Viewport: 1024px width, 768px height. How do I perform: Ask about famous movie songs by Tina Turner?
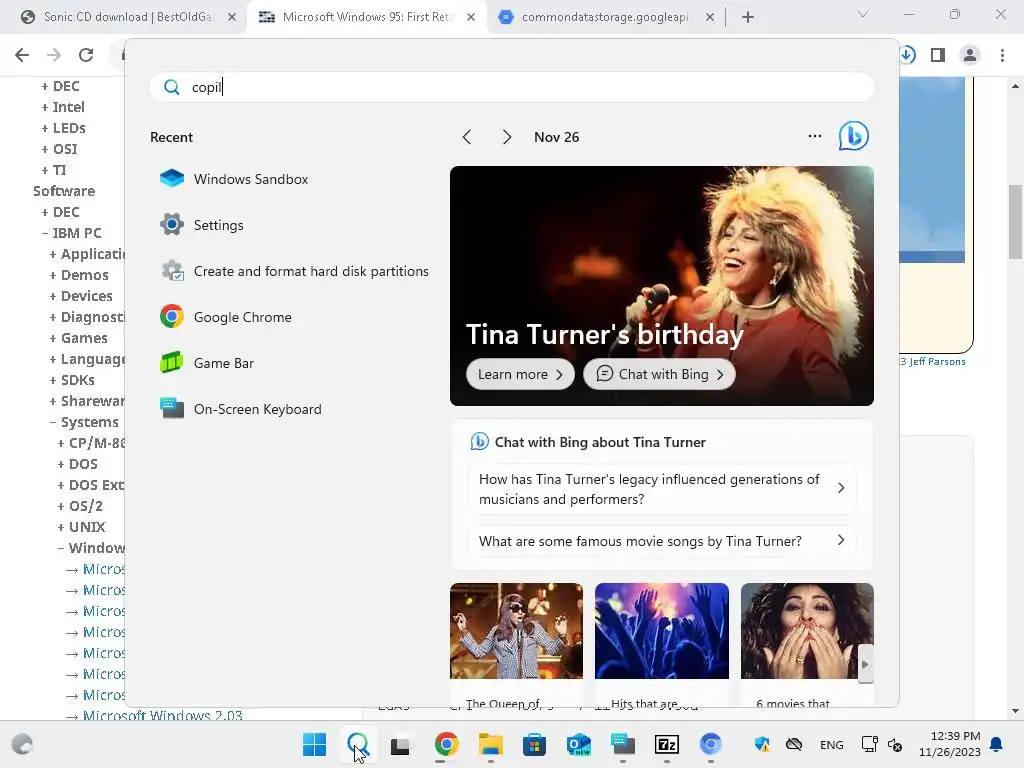tap(662, 541)
